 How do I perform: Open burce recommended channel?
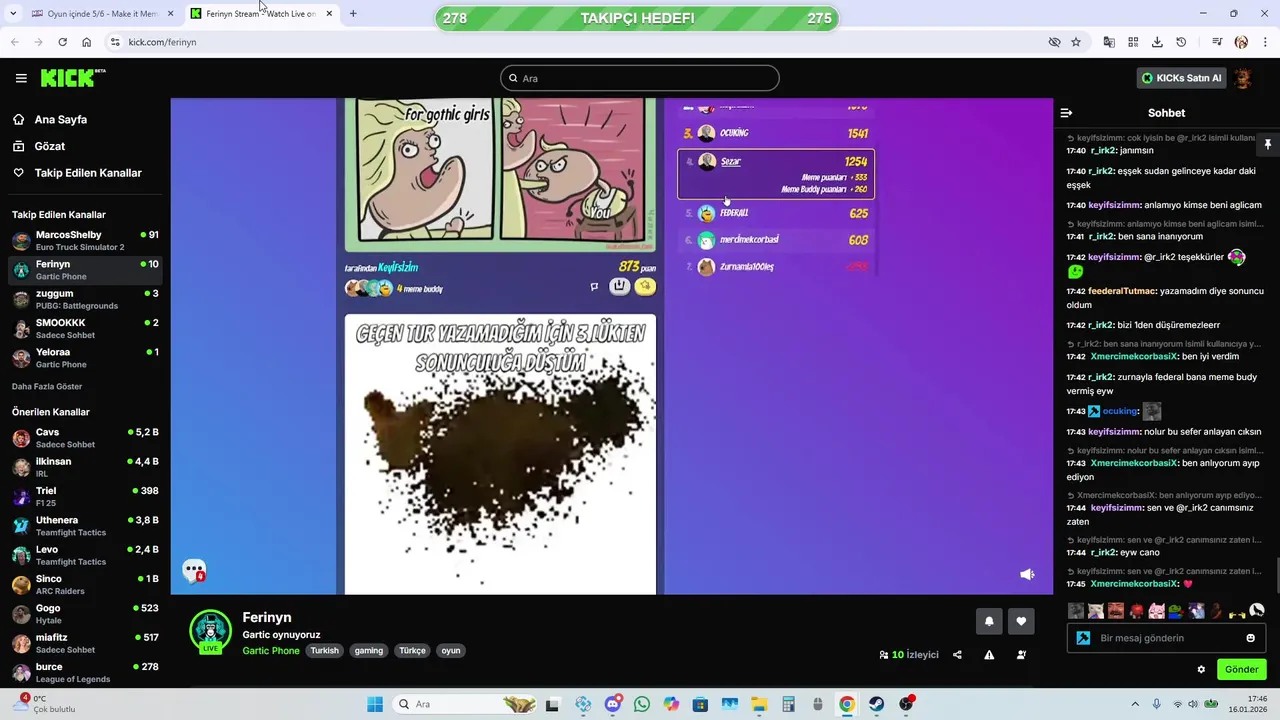(85, 673)
